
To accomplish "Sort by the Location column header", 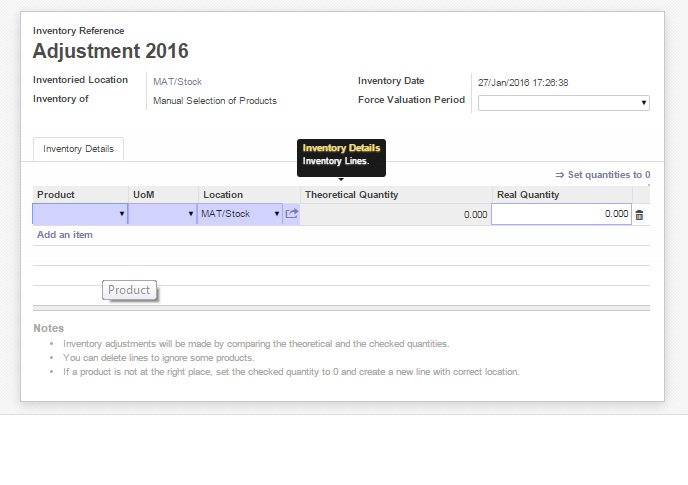I will [249, 194].
